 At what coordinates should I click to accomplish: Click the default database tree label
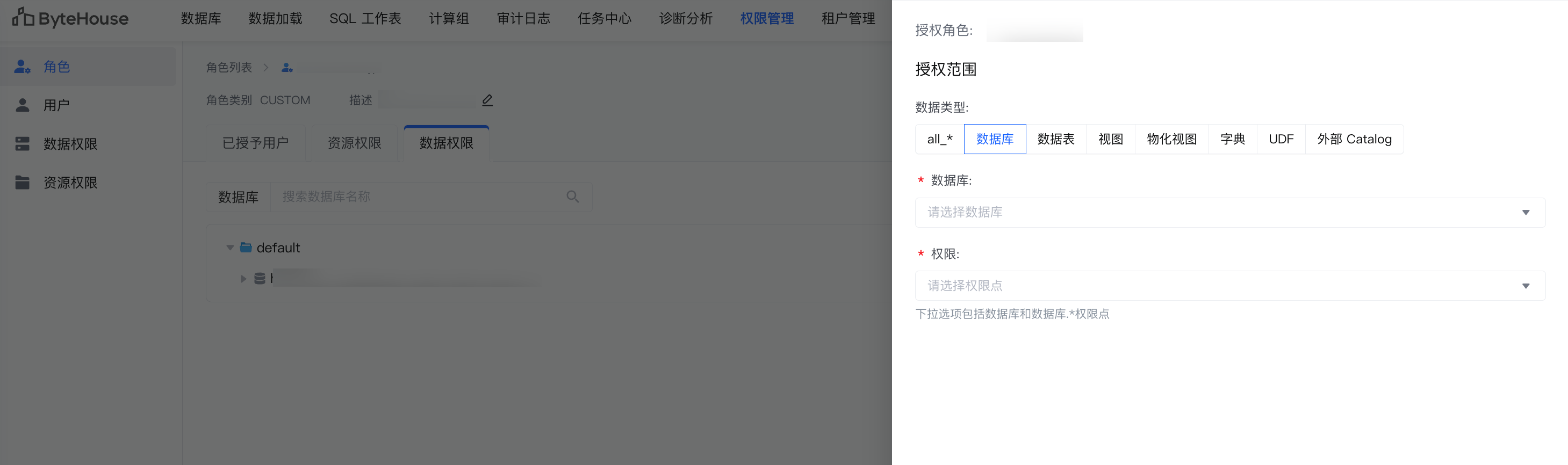278,248
